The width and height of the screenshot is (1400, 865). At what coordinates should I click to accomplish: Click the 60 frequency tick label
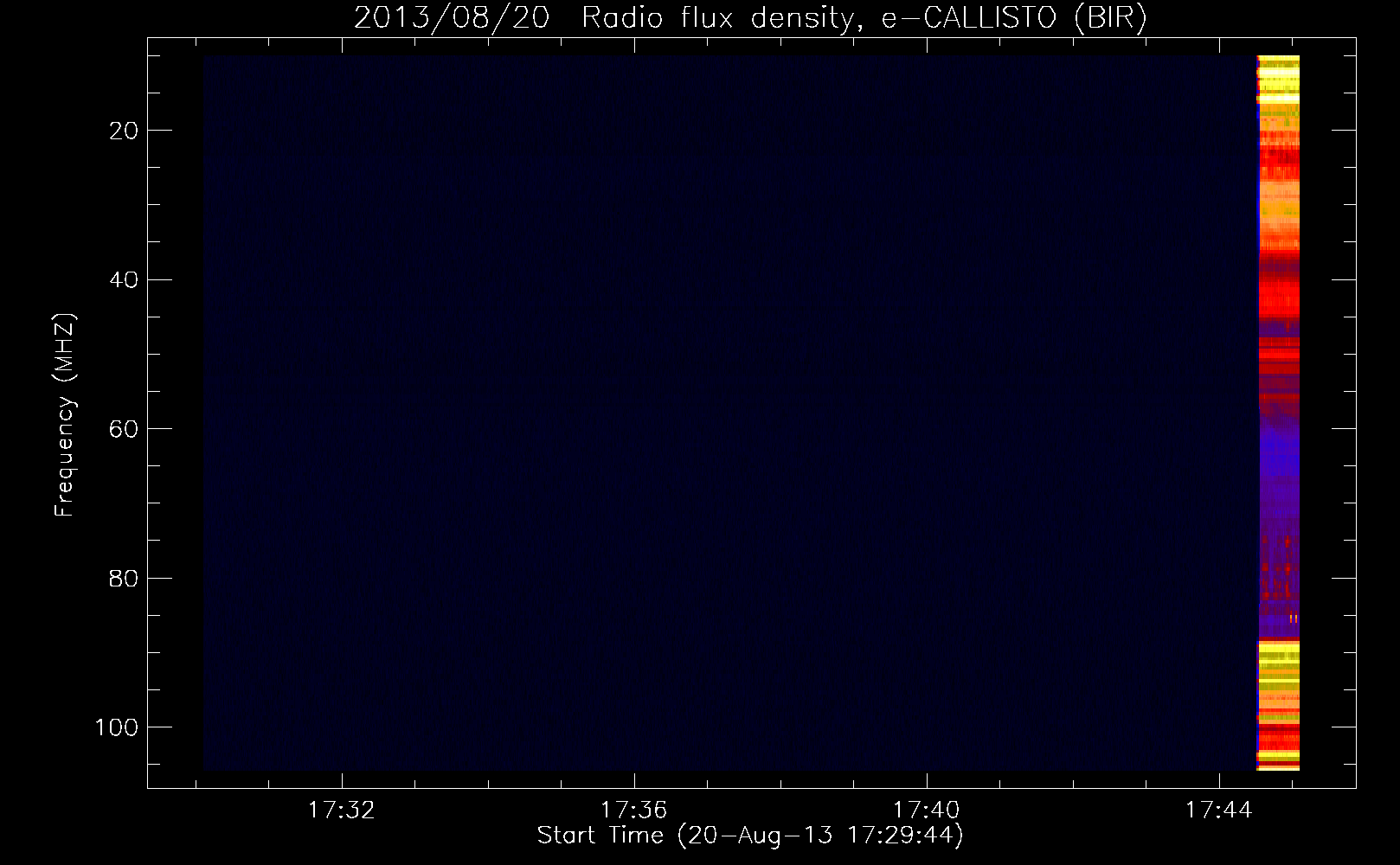[125, 429]
